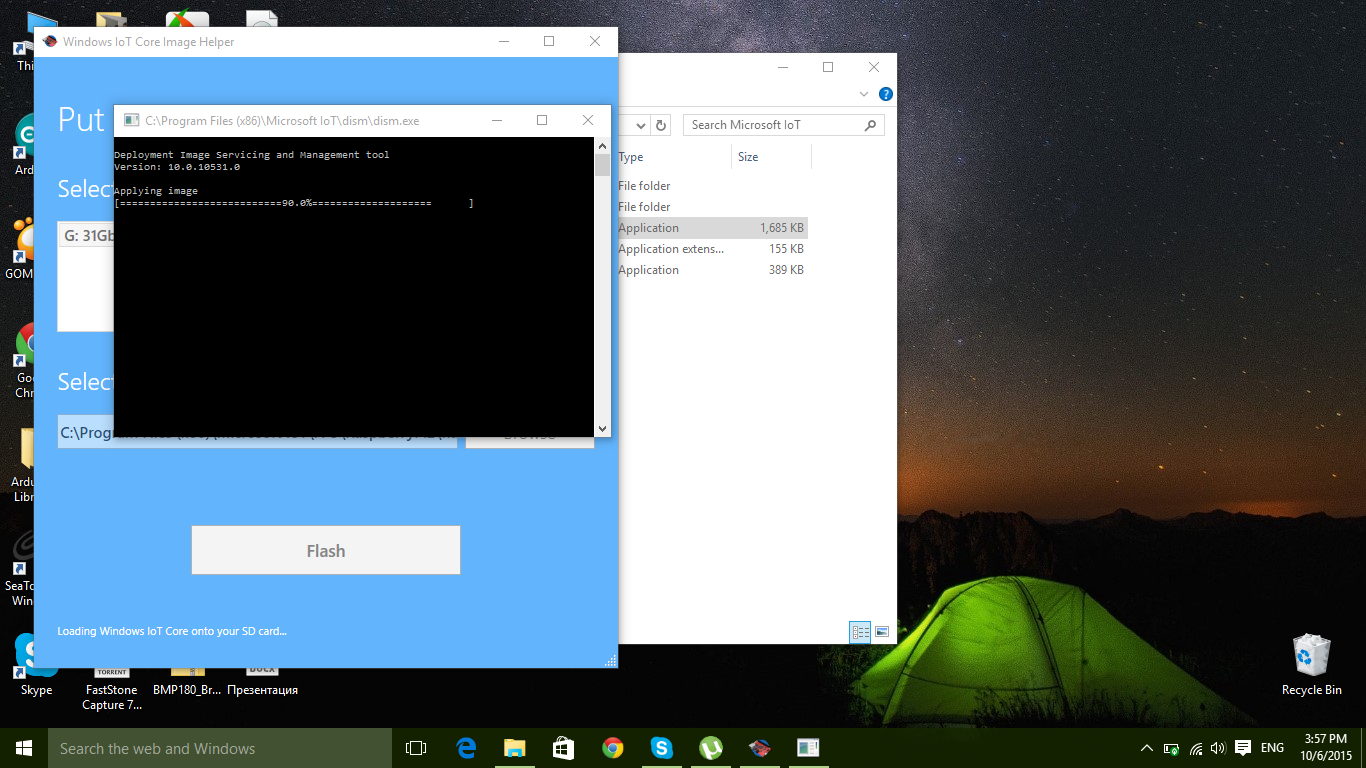Switch the ENG input language indicator

pos(1272,748)
